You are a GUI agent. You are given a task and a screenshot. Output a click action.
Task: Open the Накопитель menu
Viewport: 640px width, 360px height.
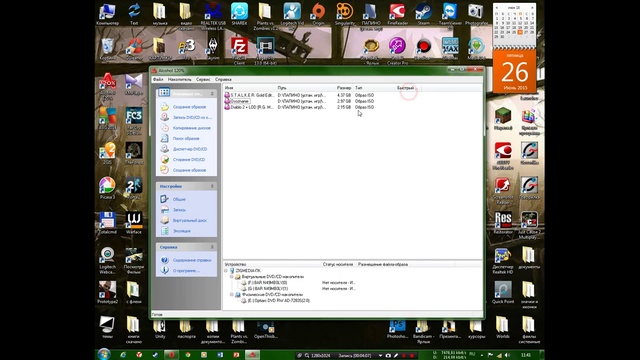(x=179, y=79)
